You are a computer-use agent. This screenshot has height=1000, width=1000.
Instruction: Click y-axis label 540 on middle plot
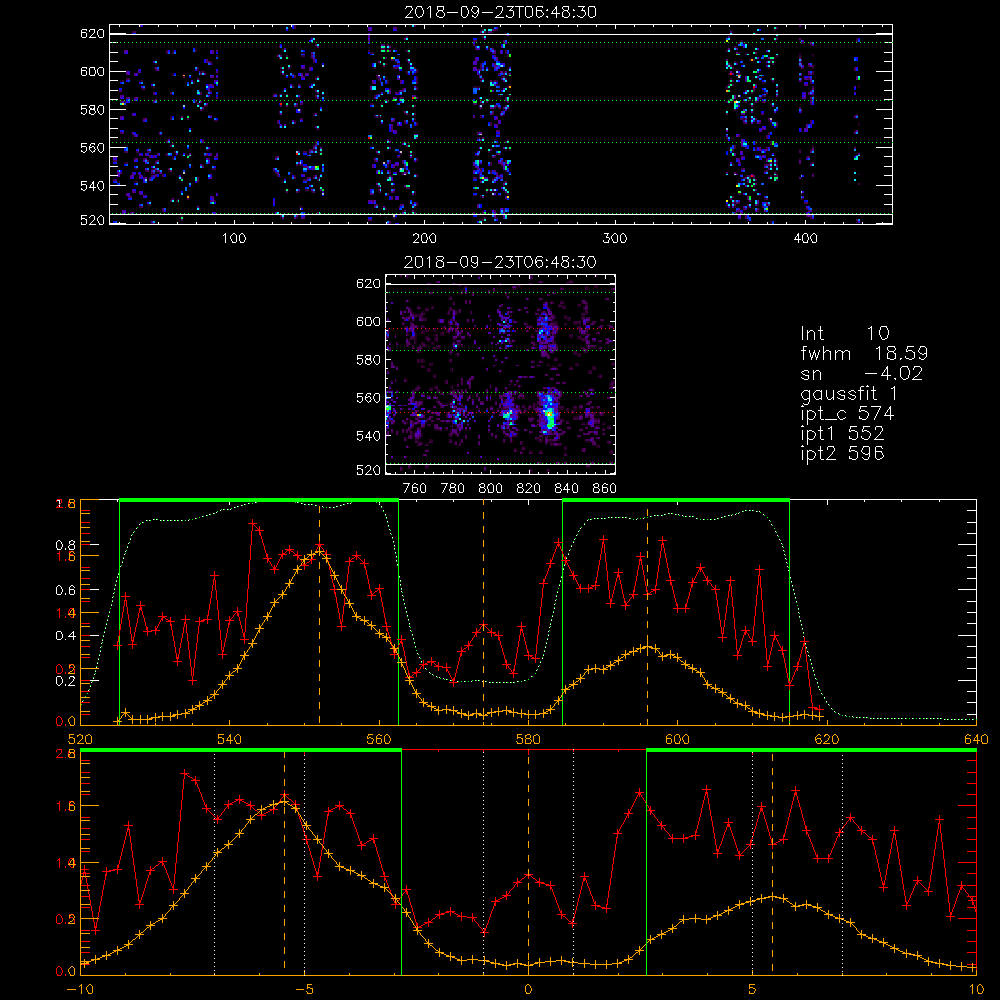369,436
